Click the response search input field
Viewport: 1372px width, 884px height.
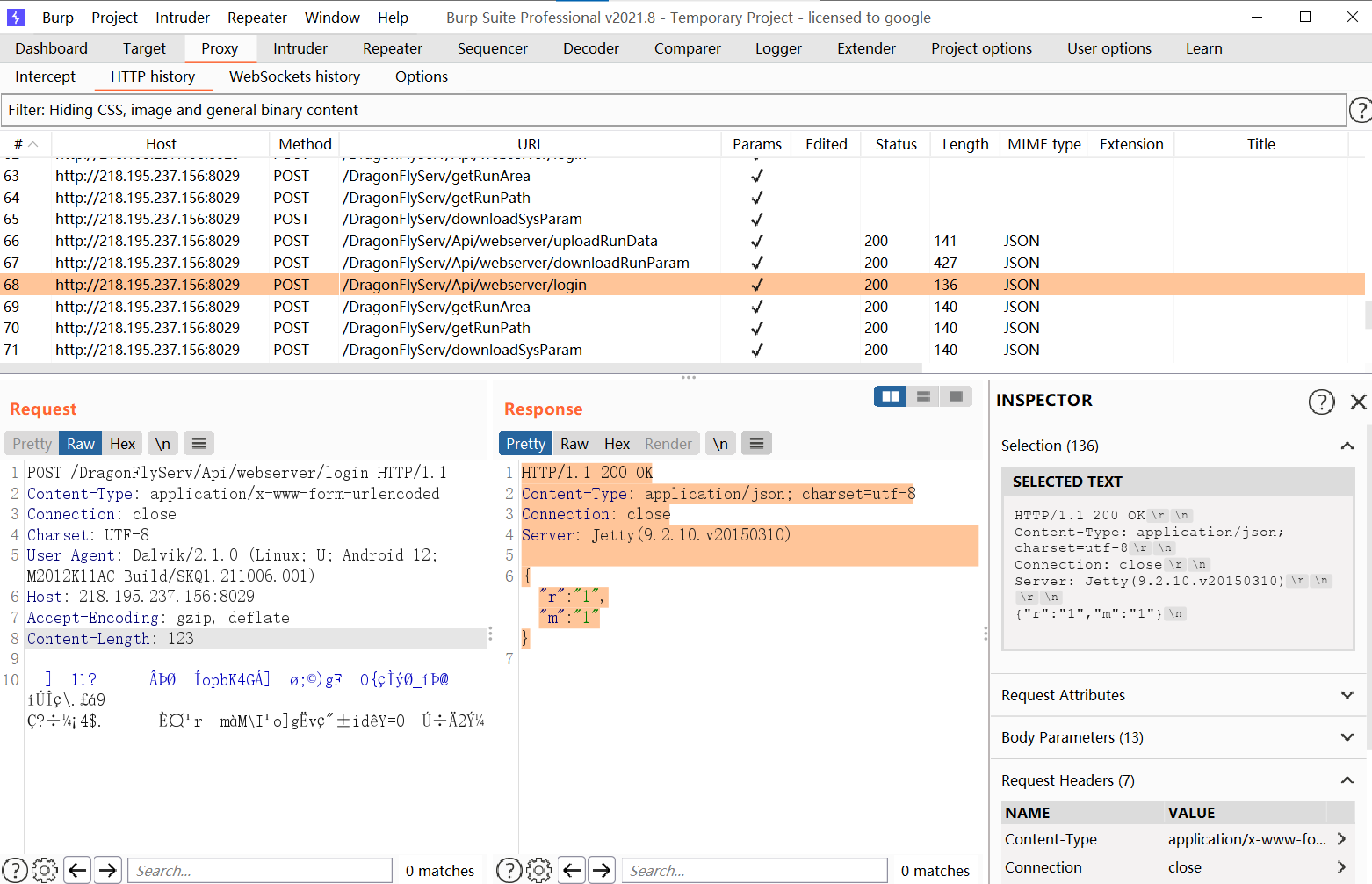[x=755, y=870]
